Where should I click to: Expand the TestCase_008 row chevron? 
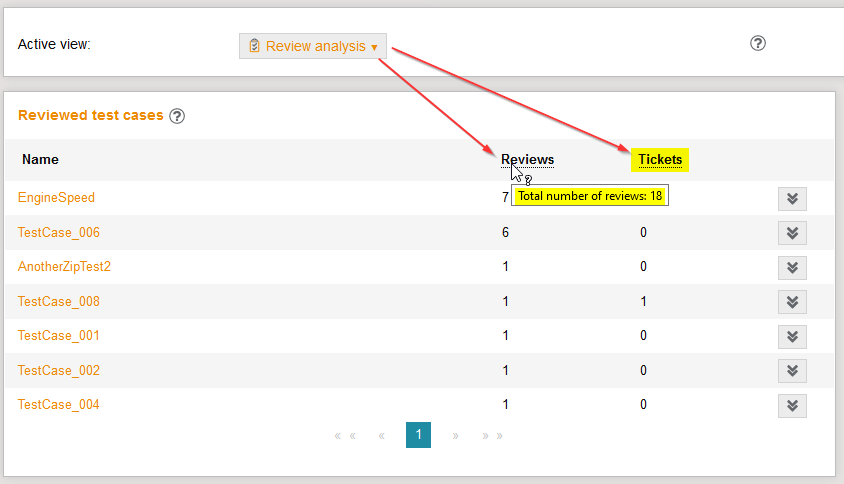coord(792,302)
